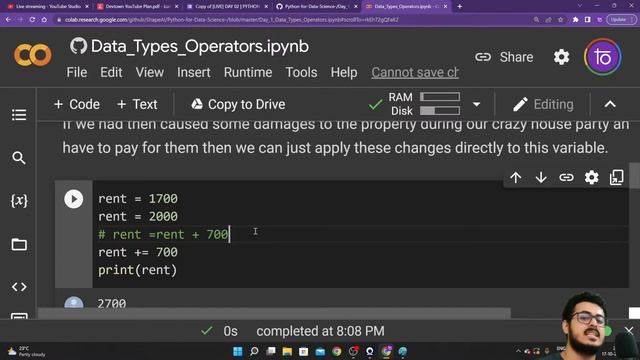
Task: Add a new Text cell
Action: [x=137, y=104]
